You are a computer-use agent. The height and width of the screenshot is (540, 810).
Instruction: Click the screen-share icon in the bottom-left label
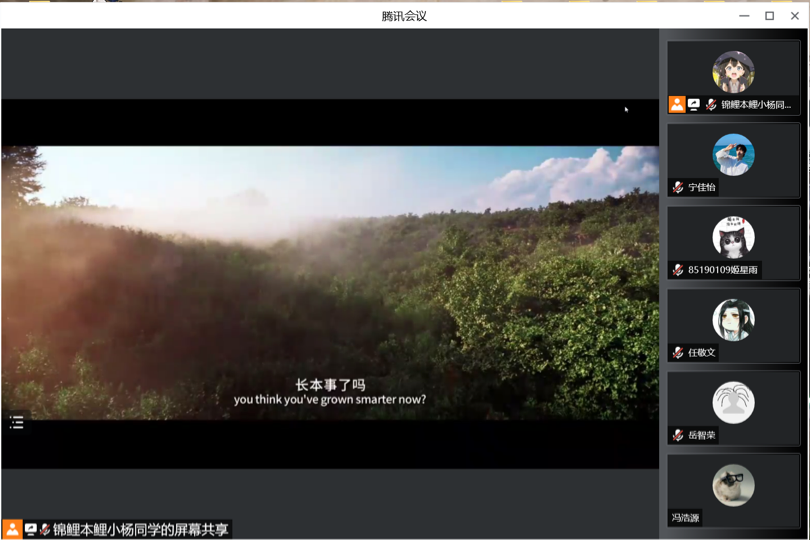coord(30,529)
